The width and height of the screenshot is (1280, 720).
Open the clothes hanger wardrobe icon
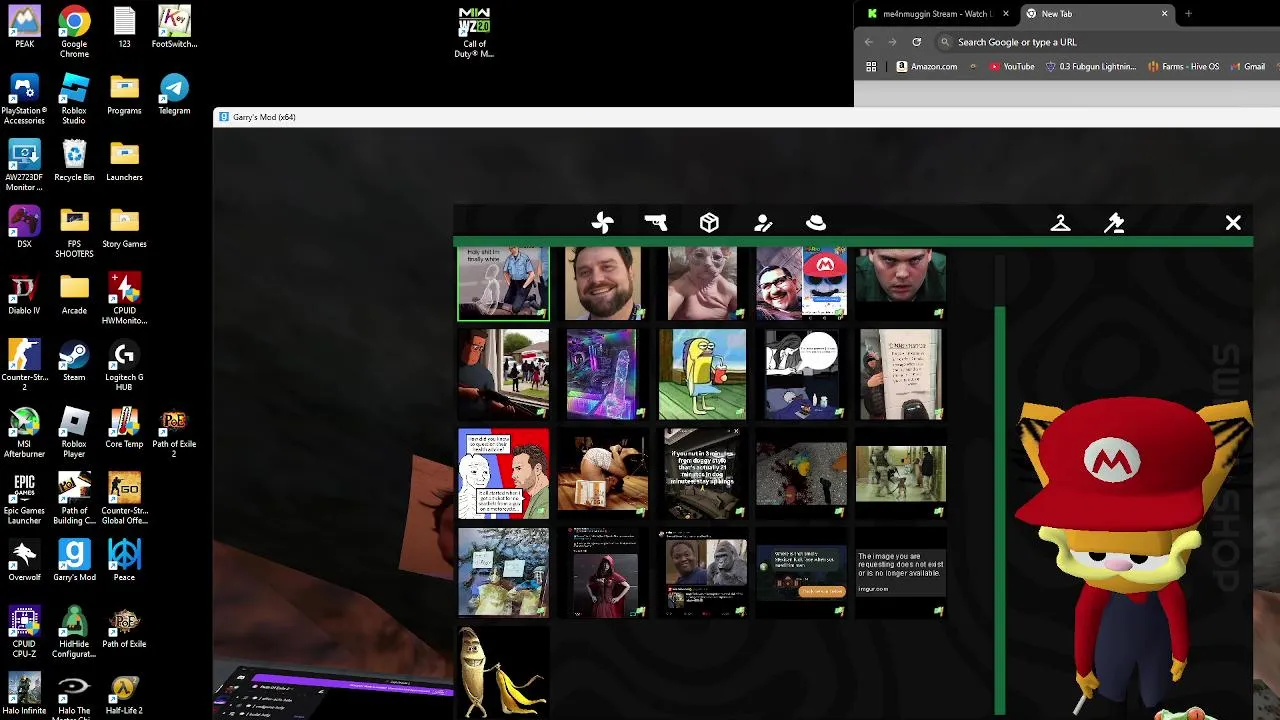(x=1061, y=223)
